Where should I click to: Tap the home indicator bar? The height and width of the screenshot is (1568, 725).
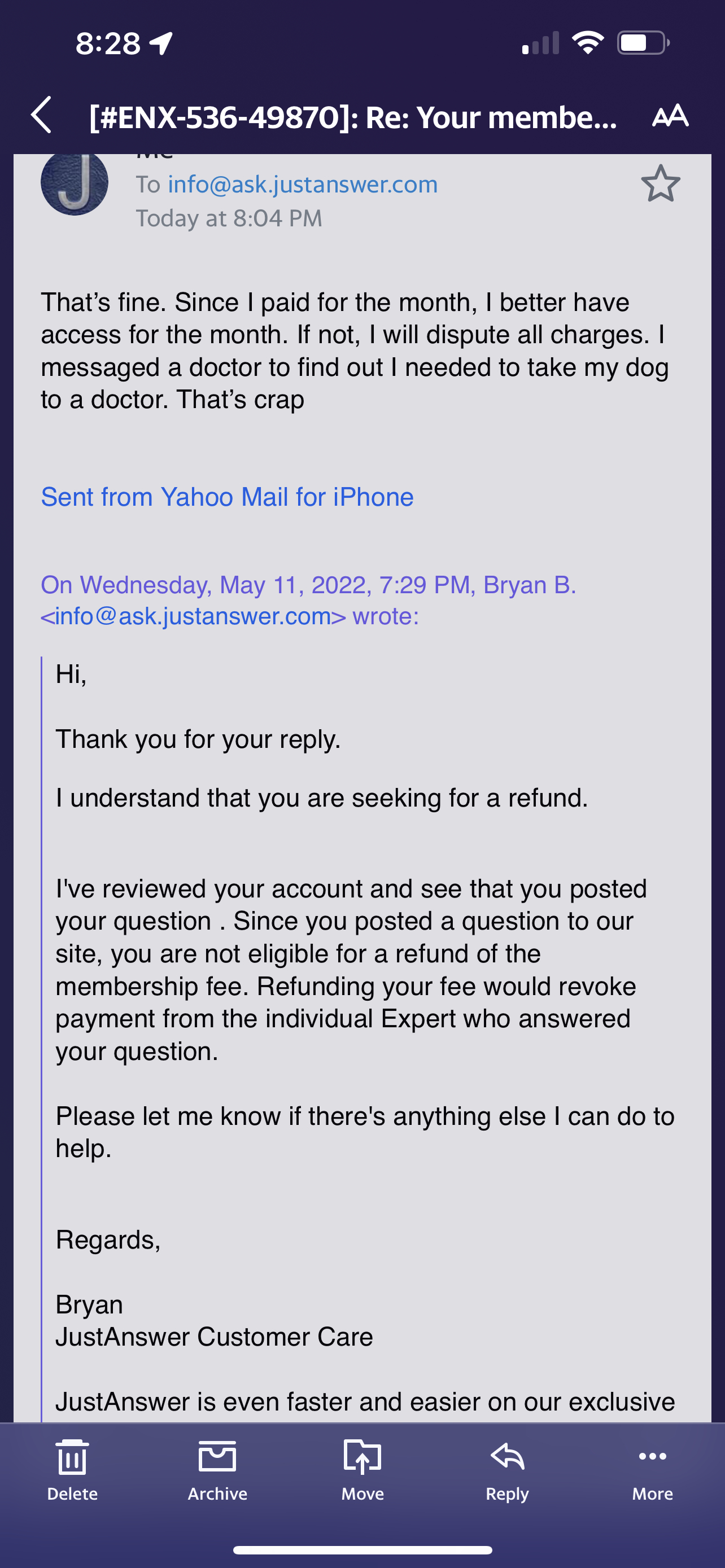point(362,1550)
